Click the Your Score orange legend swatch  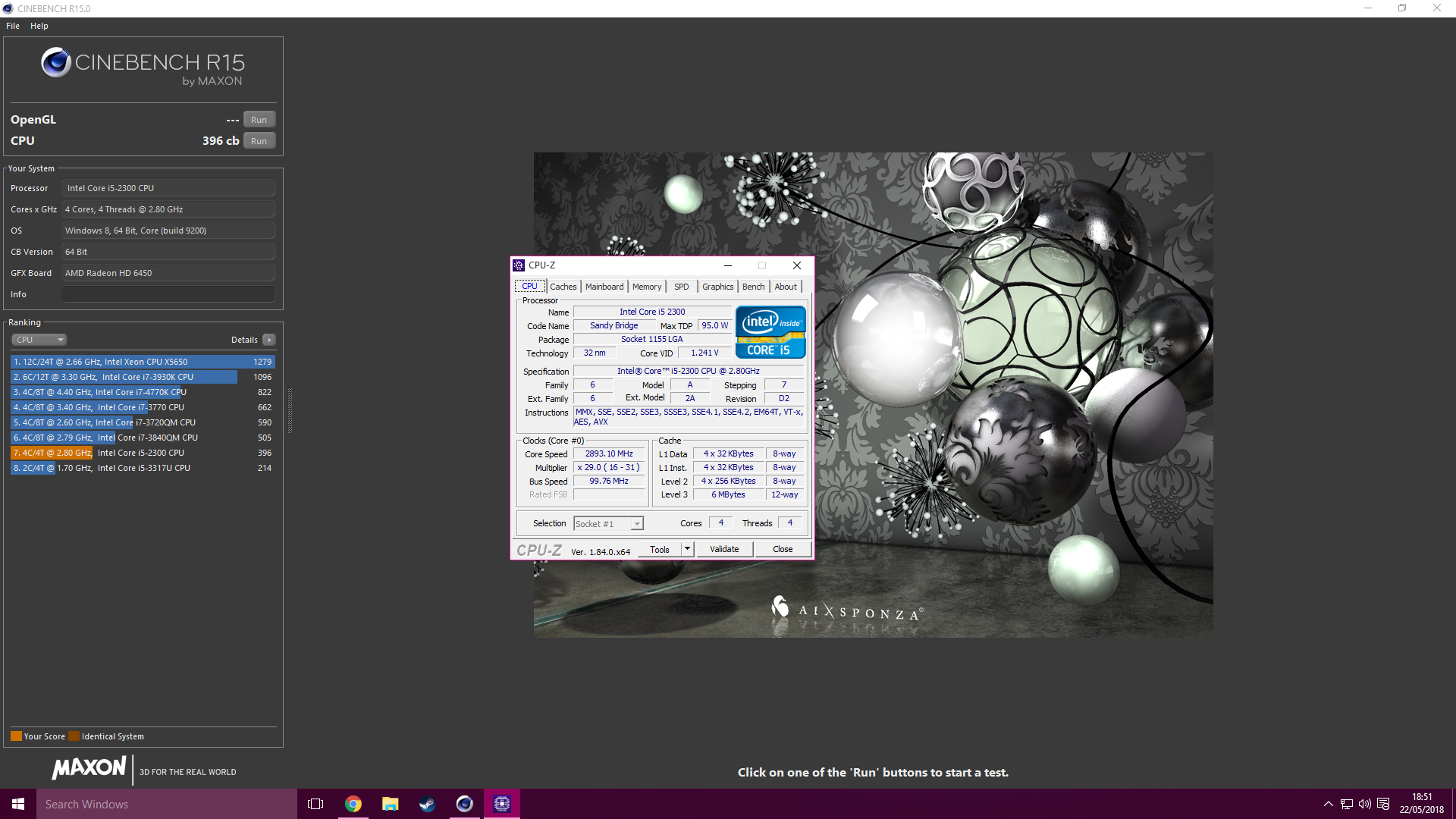point(16,736)
